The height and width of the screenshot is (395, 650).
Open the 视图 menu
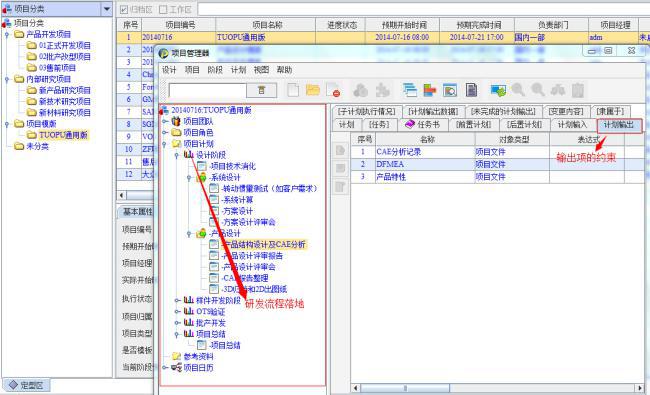point(261,70)
